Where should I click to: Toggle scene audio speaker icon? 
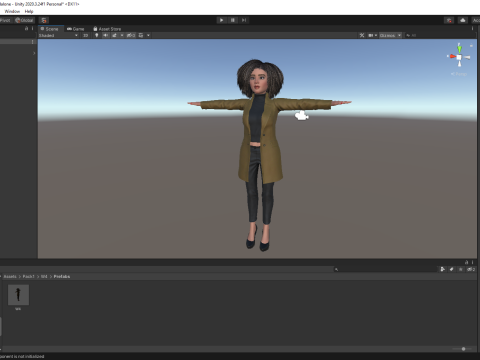[x=106, y=35]
